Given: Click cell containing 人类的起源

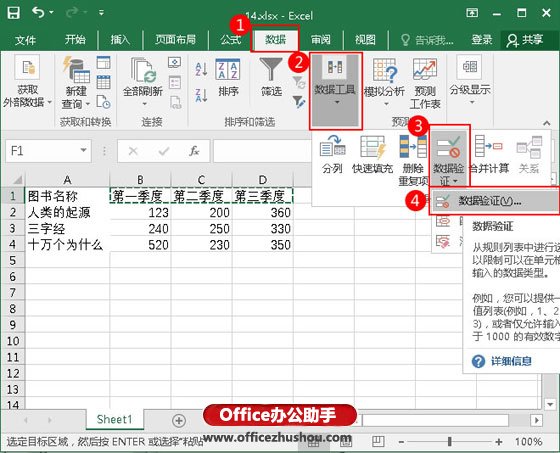Looking at the screenshot, I should pos(67,213).
